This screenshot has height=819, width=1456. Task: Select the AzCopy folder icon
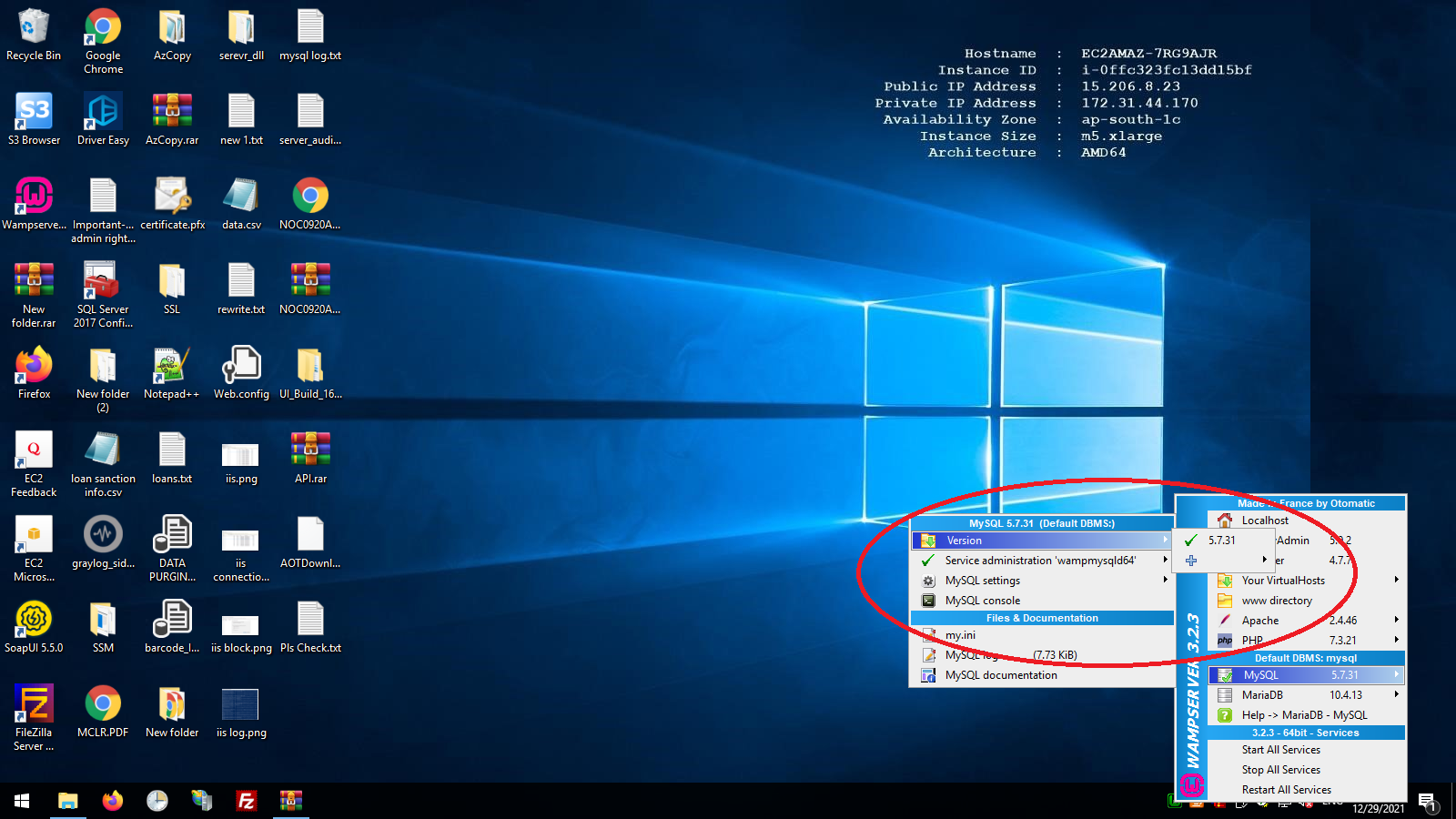pyautogui.click(x=172, y=36)
